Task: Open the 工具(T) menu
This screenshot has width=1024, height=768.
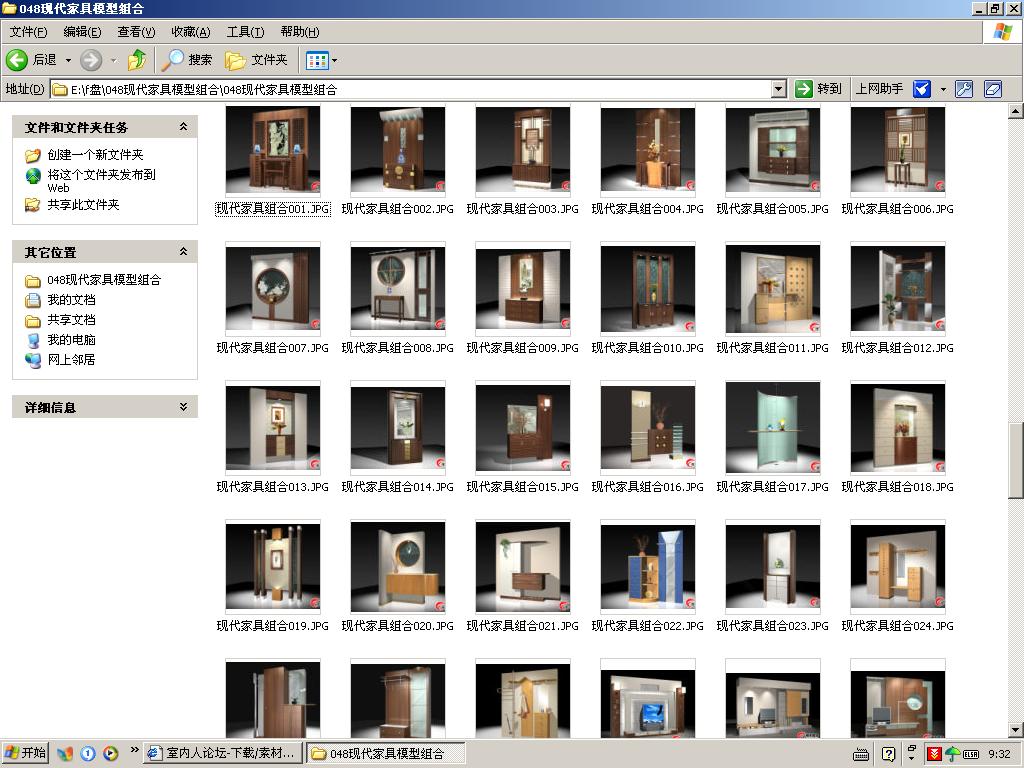Action: point(245,32)
